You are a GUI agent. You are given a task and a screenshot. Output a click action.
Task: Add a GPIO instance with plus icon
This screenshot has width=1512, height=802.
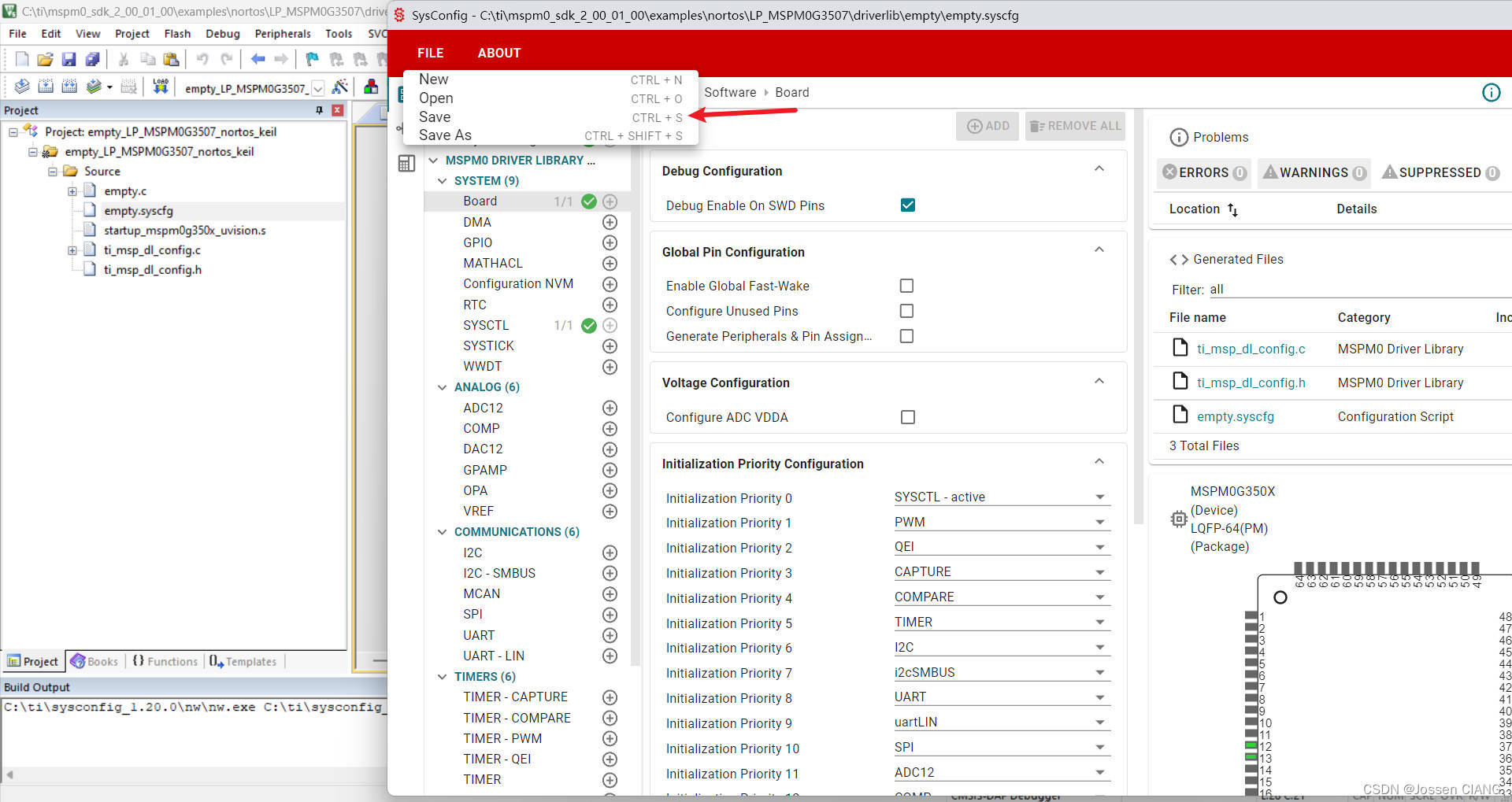tap(610, 243)
